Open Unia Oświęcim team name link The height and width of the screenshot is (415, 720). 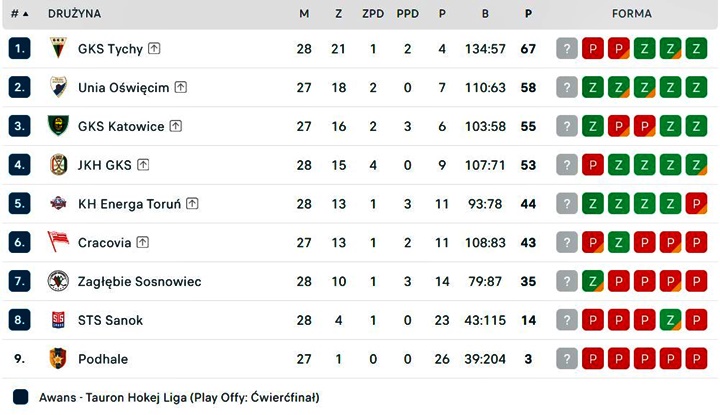pyautogui.click(x=123, y=87)
